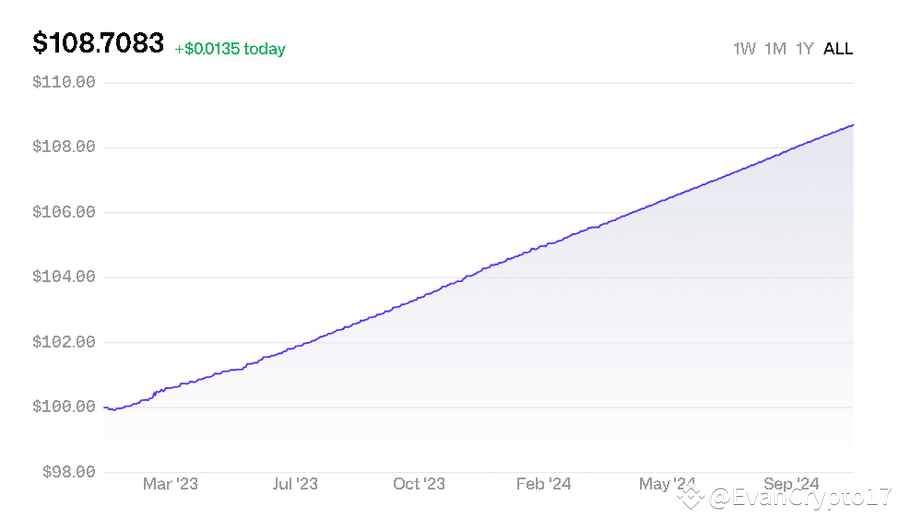Click the $108.00 y-axis label
Image resolution: width=900 pixels, height=519 pixels.
pos(64,147)
